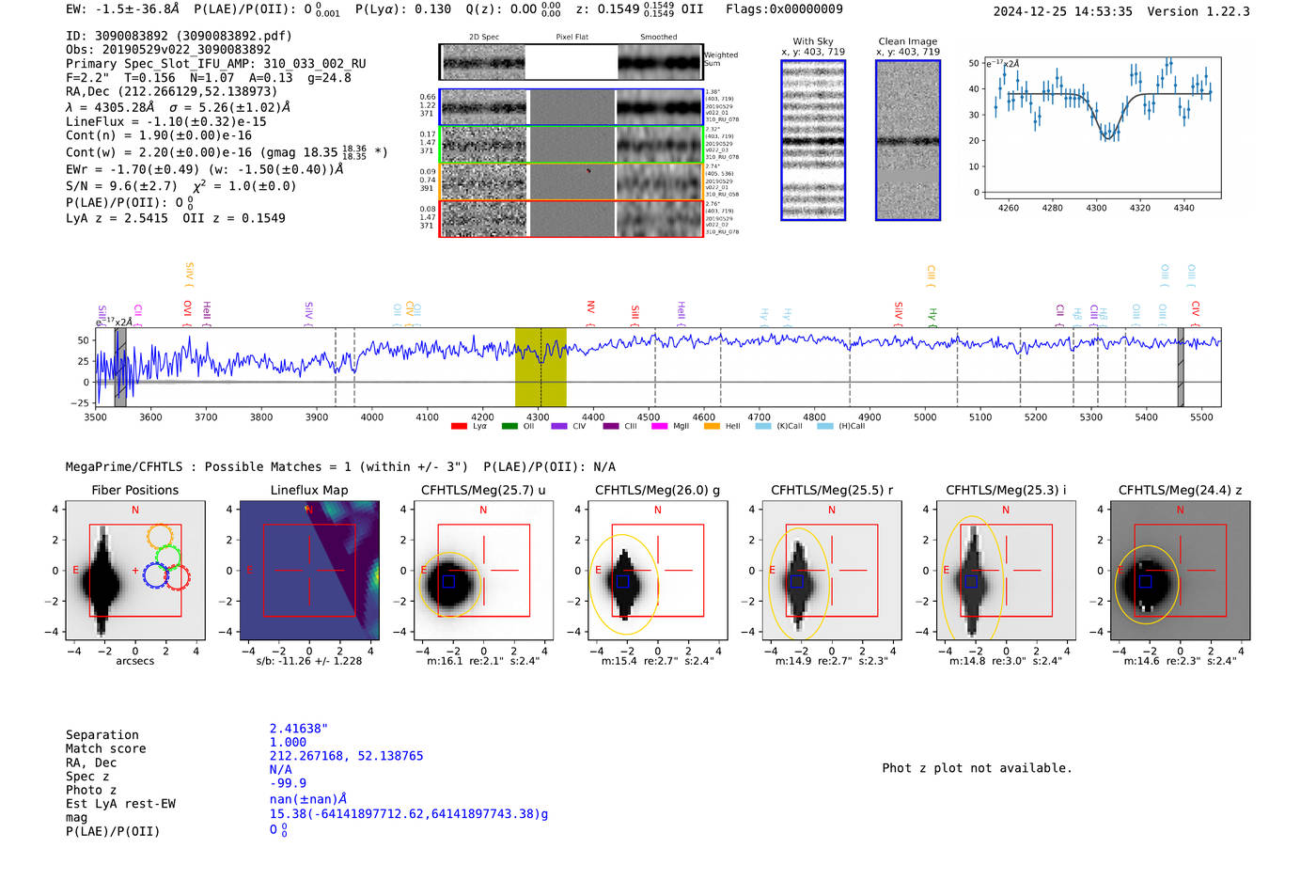Select the Lineflux Map panel
1316x896 pixels.
[x=309, y=571]
